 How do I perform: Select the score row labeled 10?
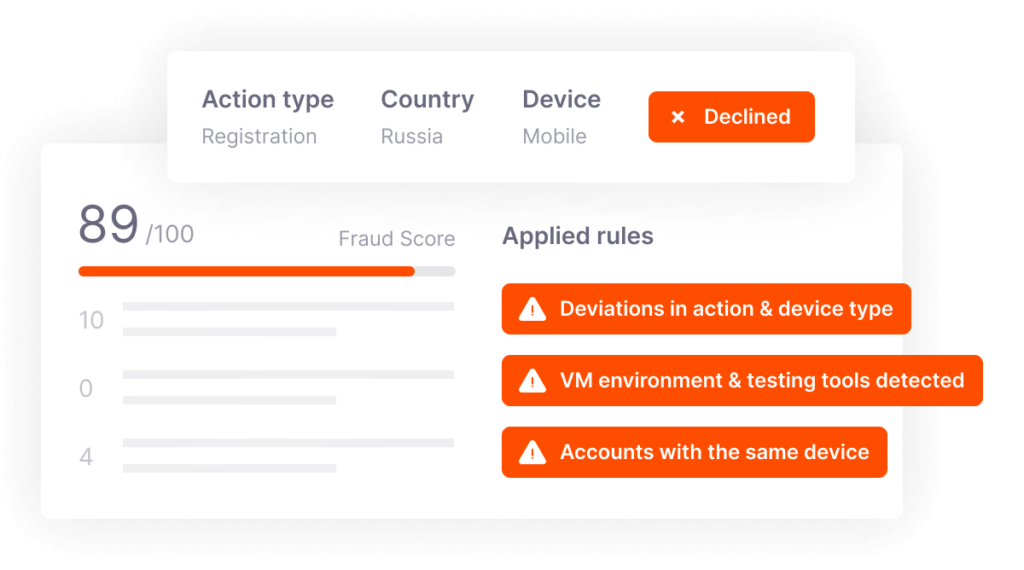tap(266, 319)
